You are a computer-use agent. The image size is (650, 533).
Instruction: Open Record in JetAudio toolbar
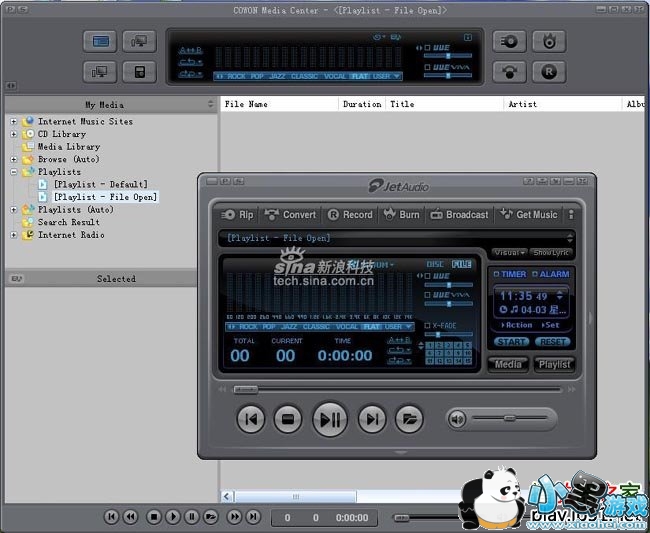coord(350,215)
